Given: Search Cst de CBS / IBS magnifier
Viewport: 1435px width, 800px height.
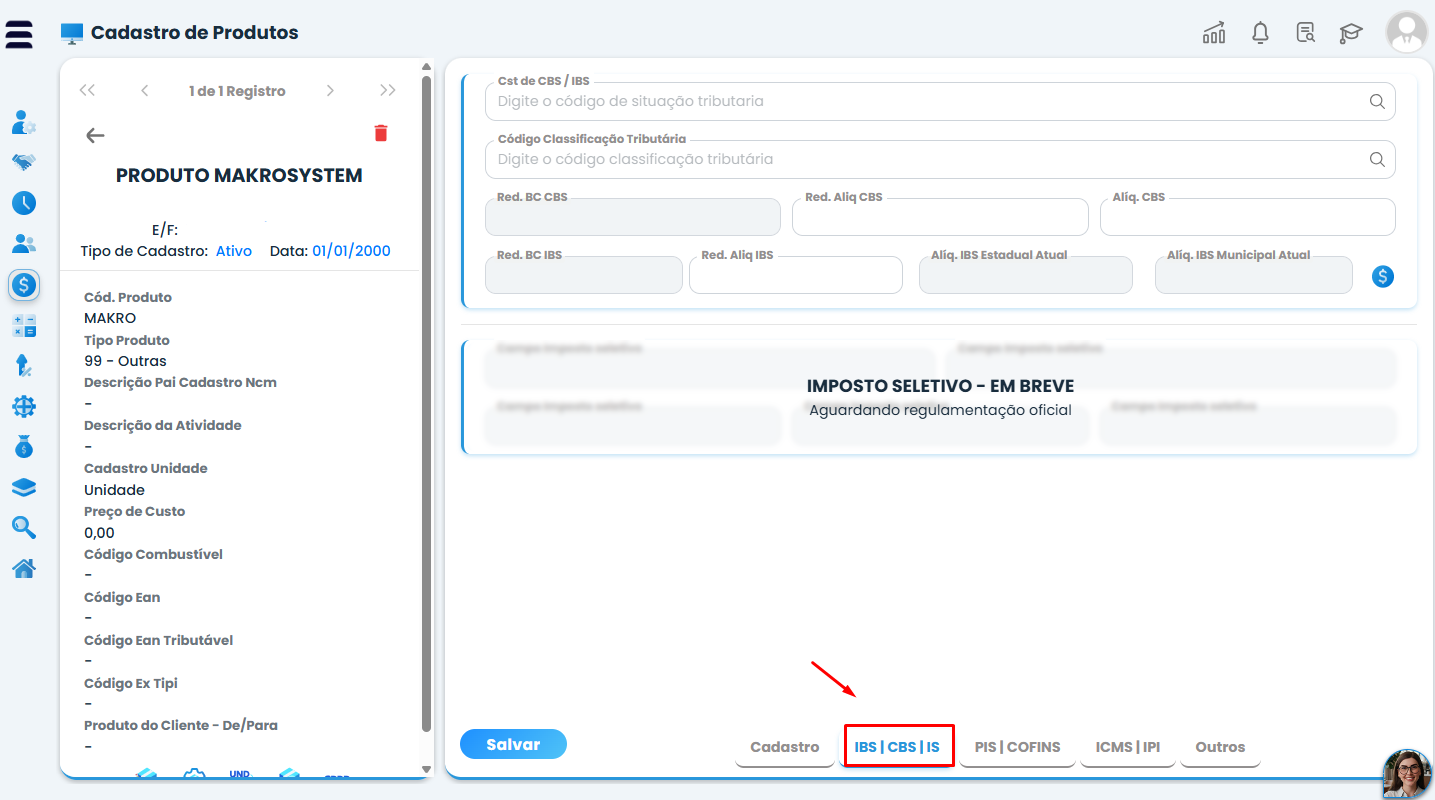Looking at the screenshot, I should point(1377,101).
